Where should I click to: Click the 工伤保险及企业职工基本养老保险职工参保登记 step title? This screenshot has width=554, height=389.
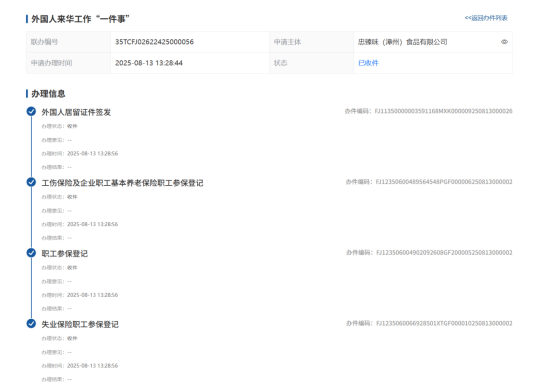pyautogui.click(x=122, y=183)
